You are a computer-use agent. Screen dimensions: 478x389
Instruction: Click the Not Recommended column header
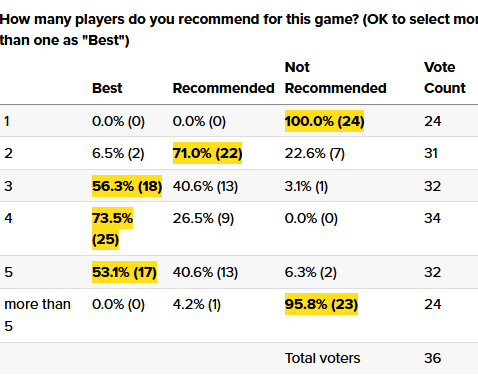click(335, 78)
